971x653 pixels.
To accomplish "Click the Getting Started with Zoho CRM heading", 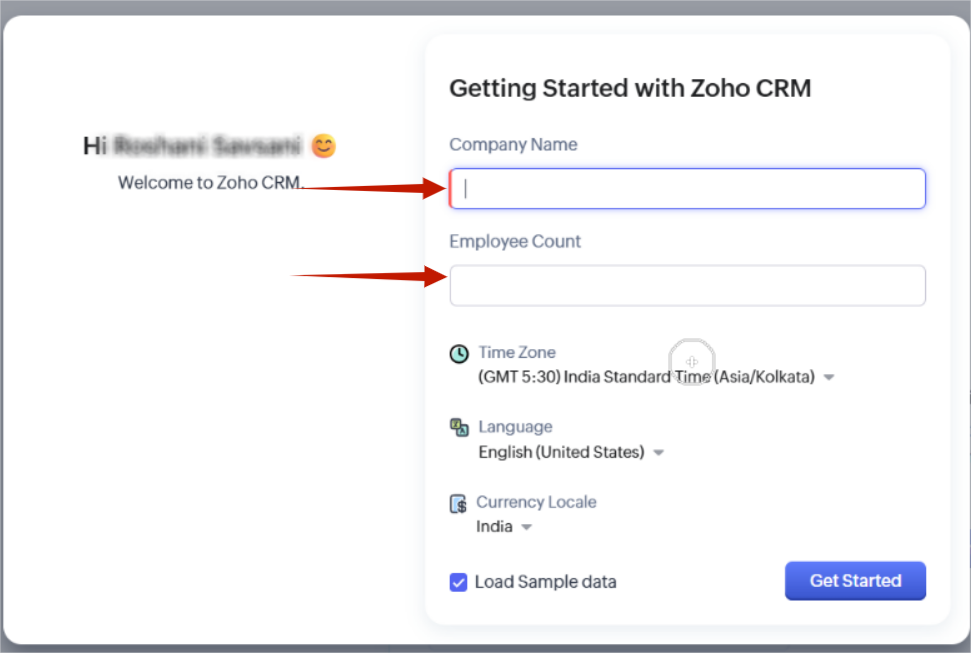I will [630, 88].
